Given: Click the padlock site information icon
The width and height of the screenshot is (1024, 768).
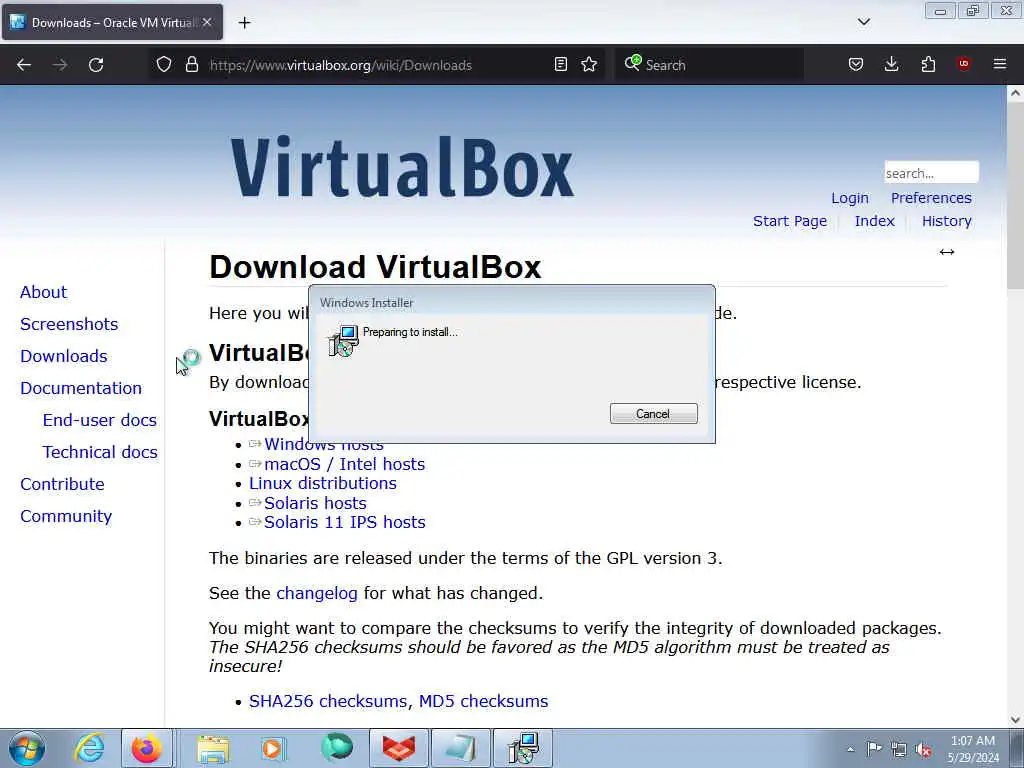Looking at the screenshot, I should click(x=191, y=65).
